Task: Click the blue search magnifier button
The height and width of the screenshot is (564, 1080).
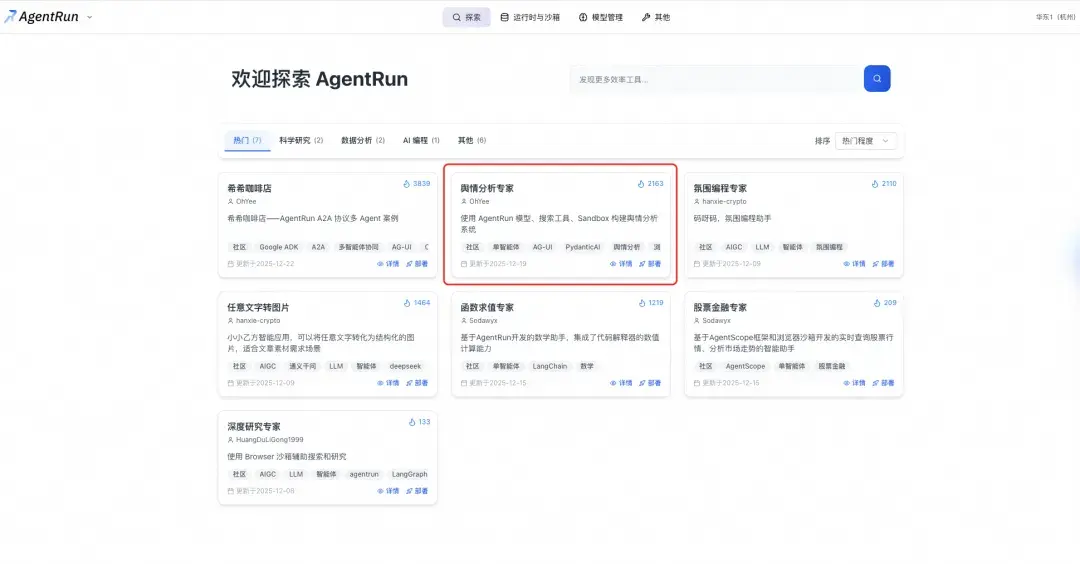Action: (x=877, y=79)
